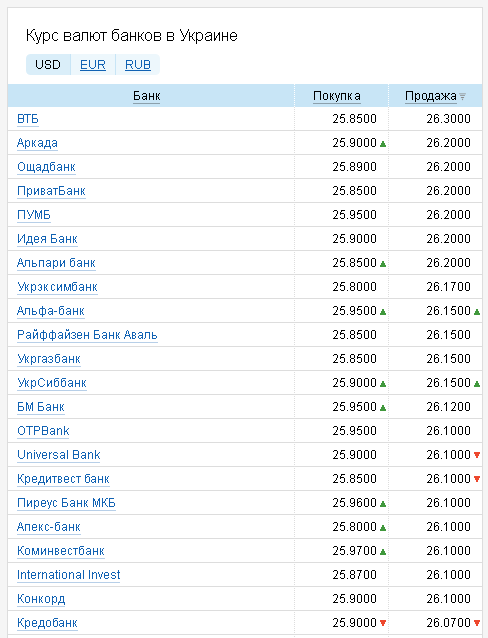
Task: Switch to the RUB currency tab
Action: pyautogui.click(x=138, y=65)
